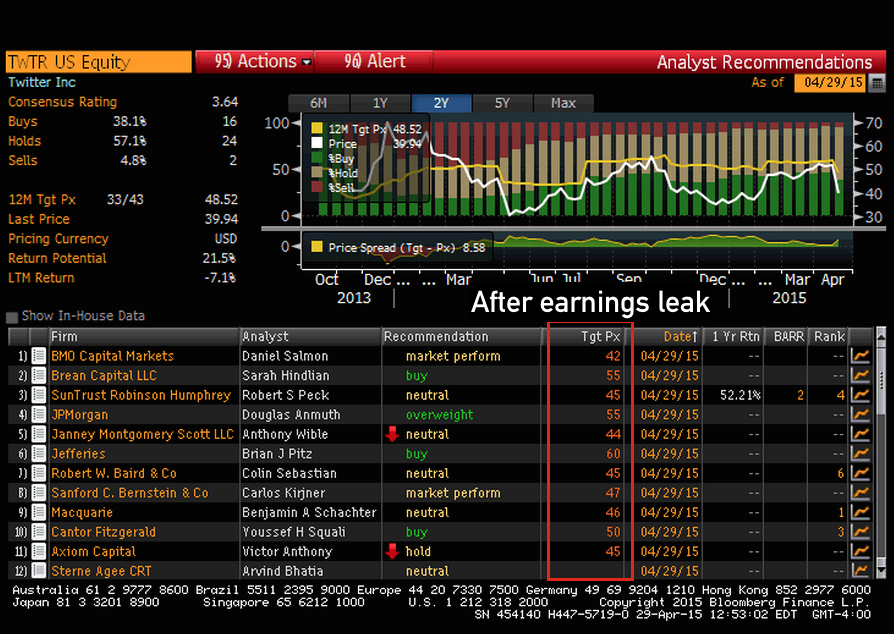The image size is (894, 634).
Task: Open report document icon for Sterne Agee CRT
Action: click(39, 571)
